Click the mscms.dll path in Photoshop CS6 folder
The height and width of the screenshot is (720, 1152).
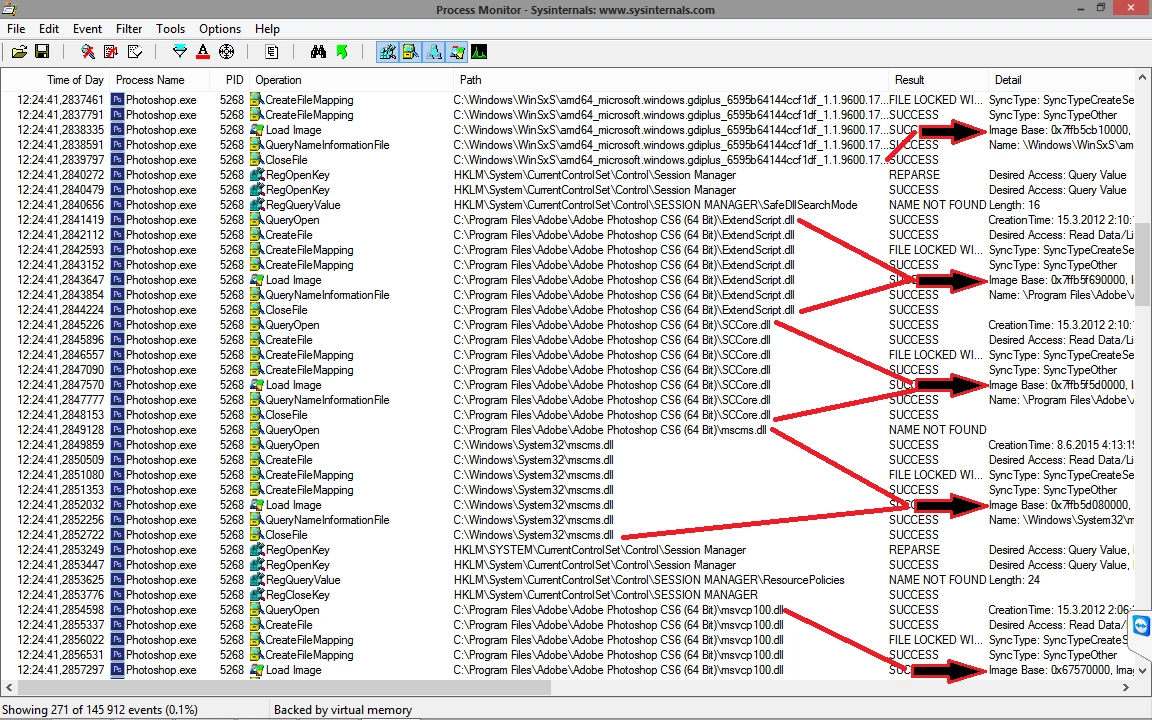coord(610,430)
